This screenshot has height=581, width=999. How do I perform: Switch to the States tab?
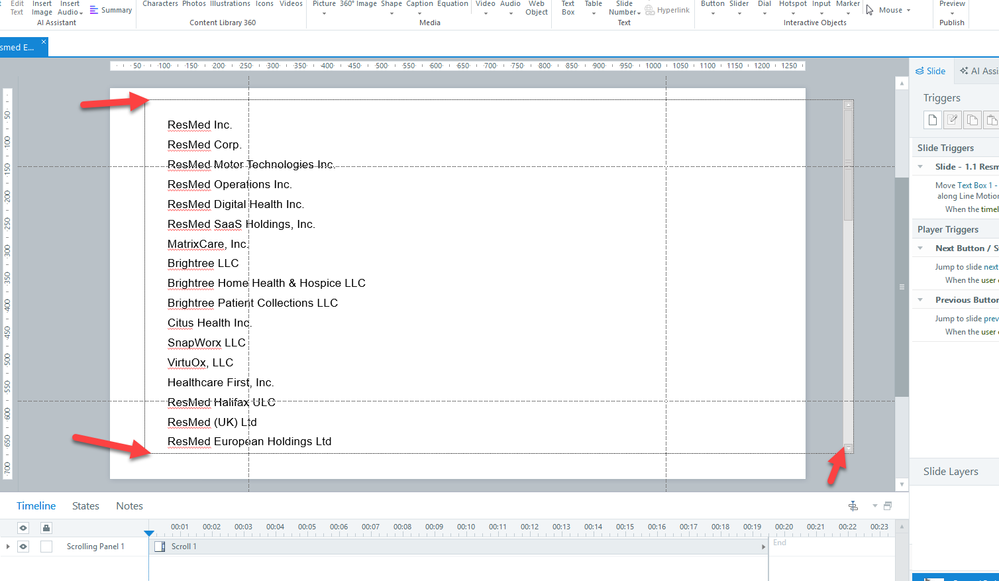(85, 506)
